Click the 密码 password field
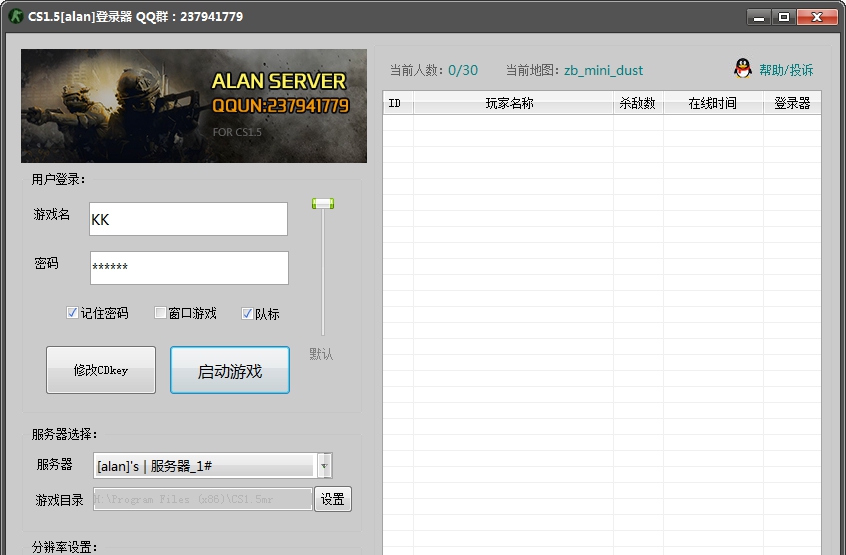This screenshot has height=555, width=846. pyautogui.click(x=189, y=268)
